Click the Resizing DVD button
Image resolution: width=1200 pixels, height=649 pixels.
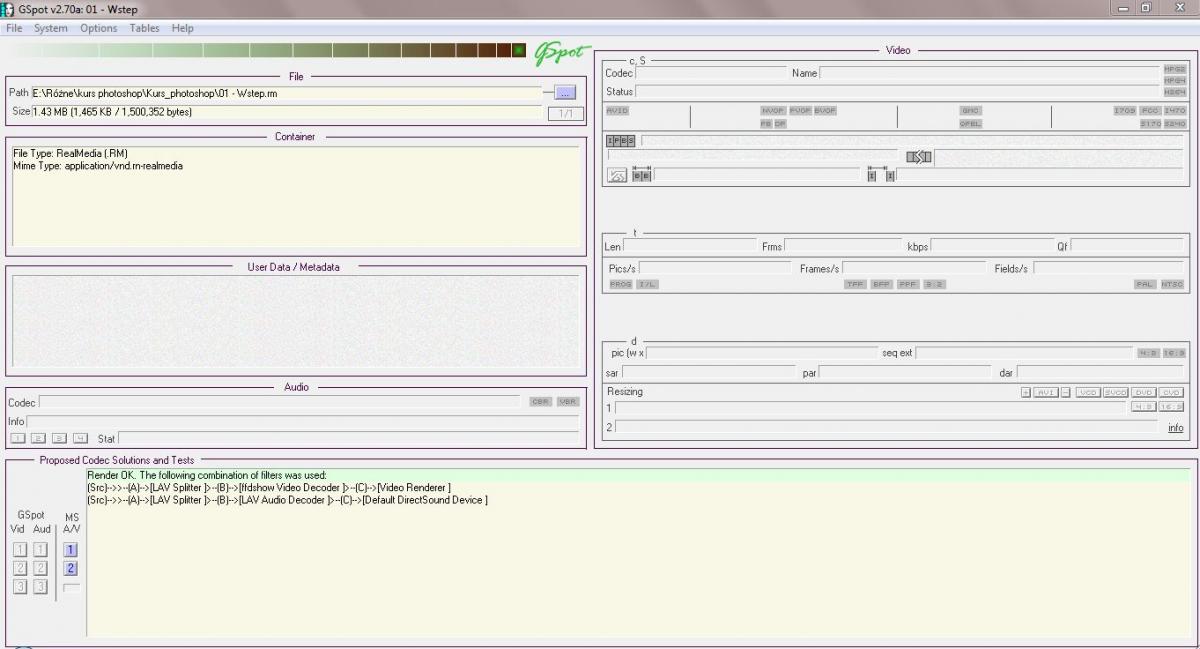pos(1144,392)
